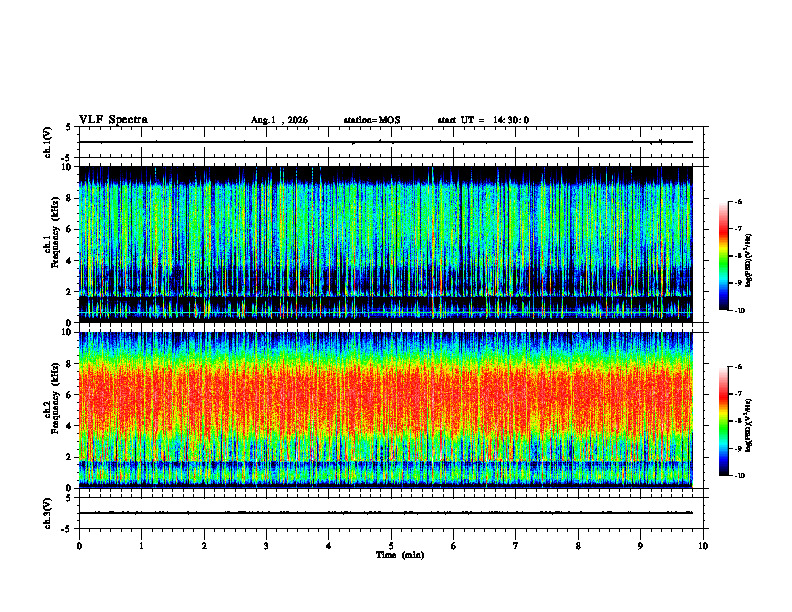Click the ch.2 "Frequency (kHz)" axis label
Image resolution: width=792 pixels, height=612 pixels.
click(55, 398)
